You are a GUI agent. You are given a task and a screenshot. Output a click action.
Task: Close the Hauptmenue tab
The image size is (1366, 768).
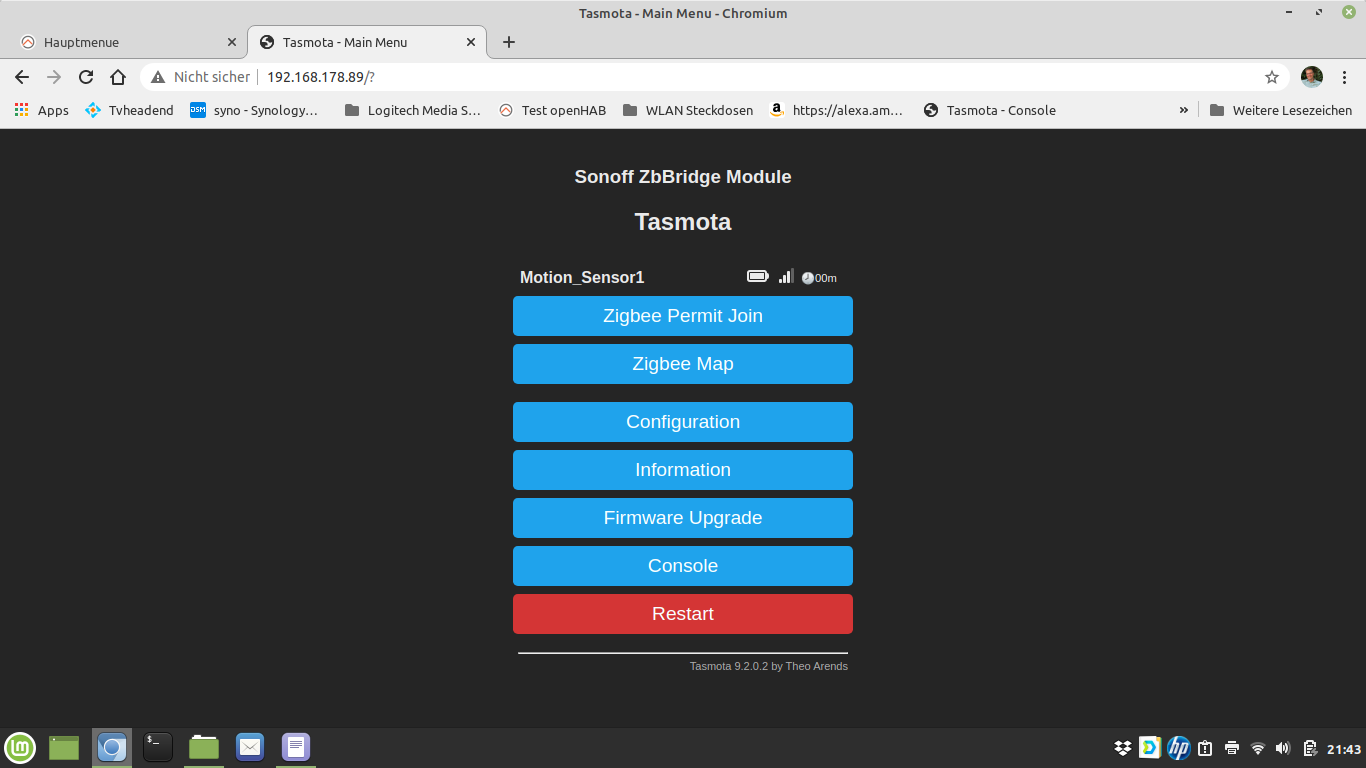(x=232, y=42)
